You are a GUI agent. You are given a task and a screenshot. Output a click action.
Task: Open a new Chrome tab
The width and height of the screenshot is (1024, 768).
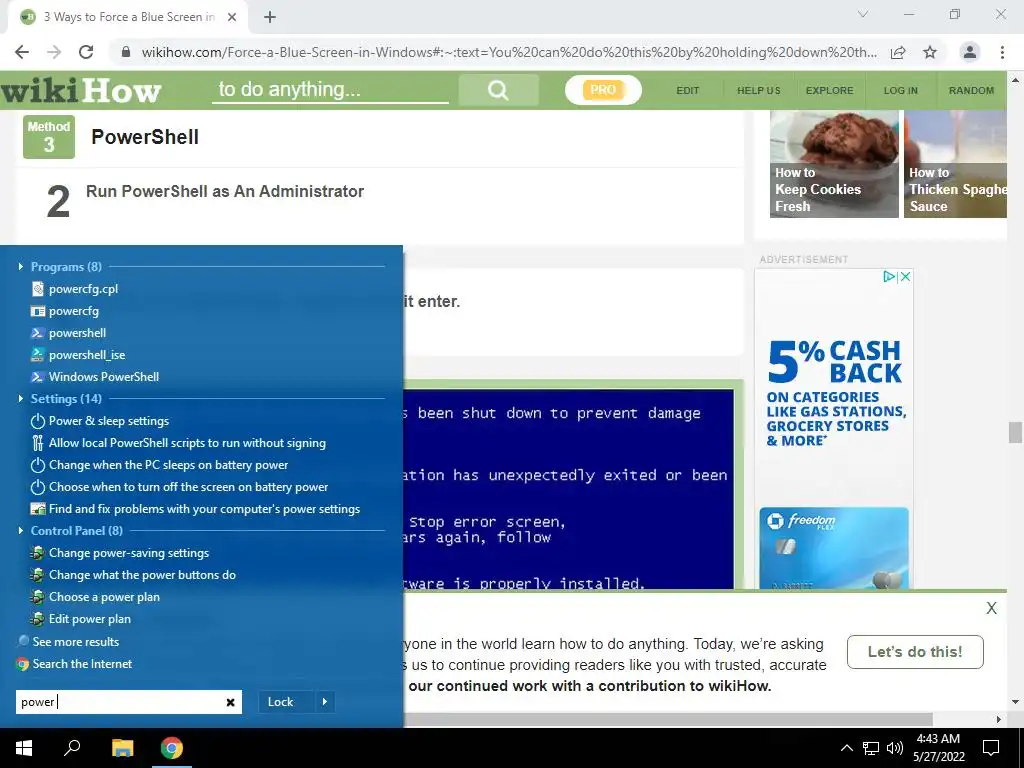click(x=270, y=17)
